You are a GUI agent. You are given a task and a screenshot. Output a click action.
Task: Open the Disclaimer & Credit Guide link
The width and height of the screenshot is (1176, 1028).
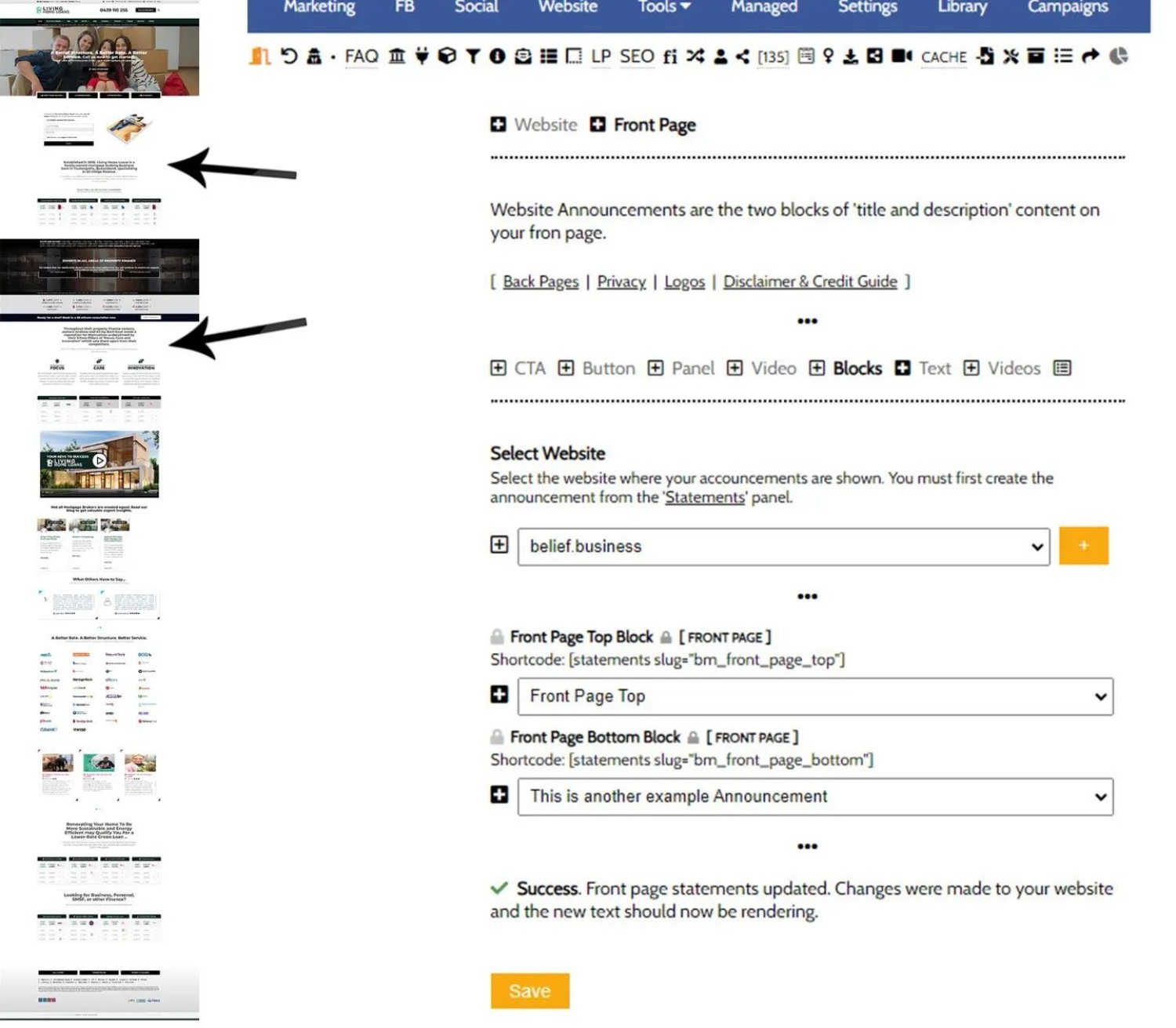pyautogui.click(x=809, y=282)
